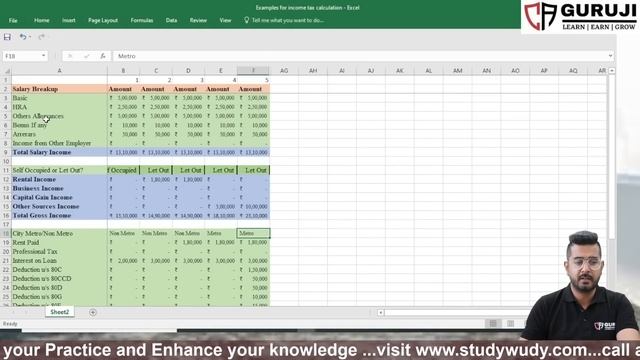Image resolution: width=640 pixels, height=360 pixels.
Task: Click the Business Income label cell
Action: coord(59,189)
